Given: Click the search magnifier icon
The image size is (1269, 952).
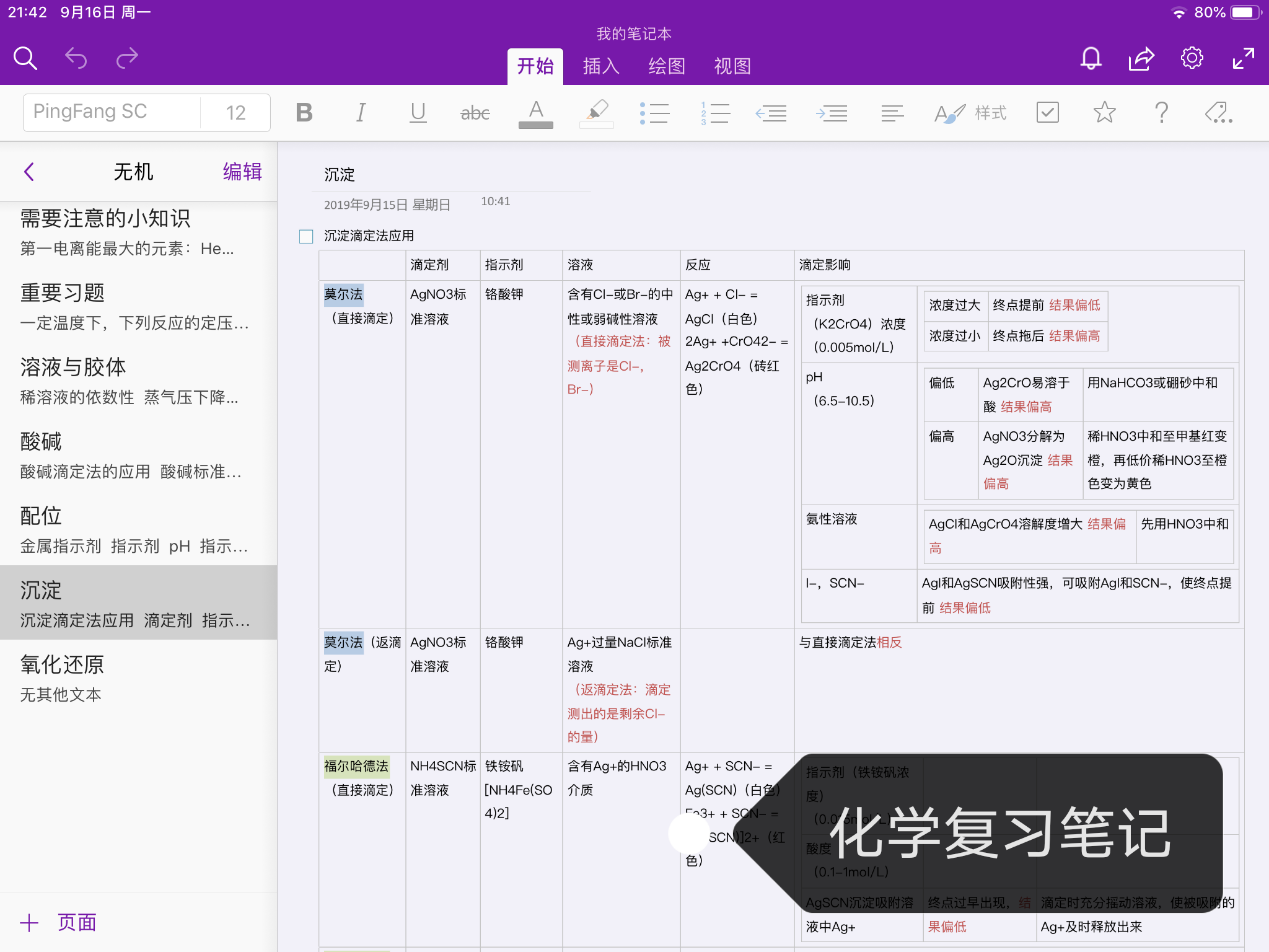Looking at the screenshot, I should point(25,58).
